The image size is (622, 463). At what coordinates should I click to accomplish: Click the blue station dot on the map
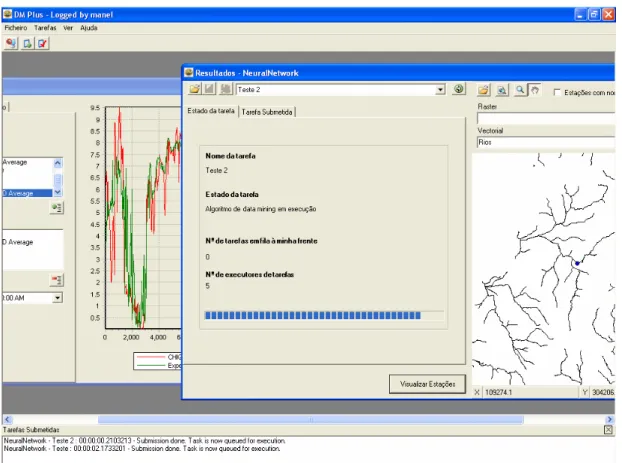coord(577,263)
